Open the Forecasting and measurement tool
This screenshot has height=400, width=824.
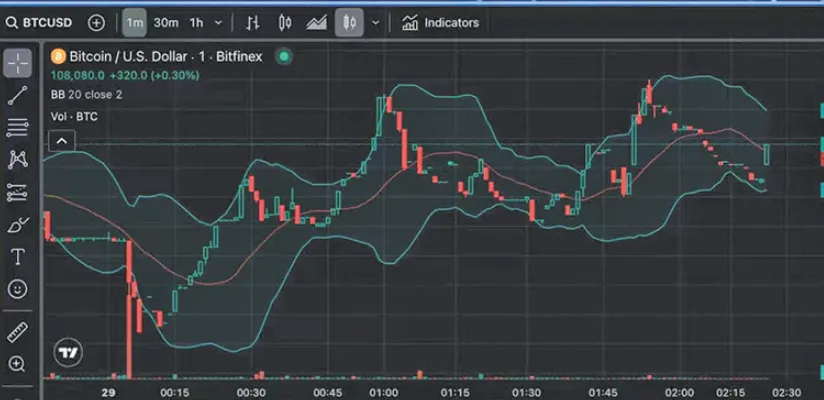[18, 192]
